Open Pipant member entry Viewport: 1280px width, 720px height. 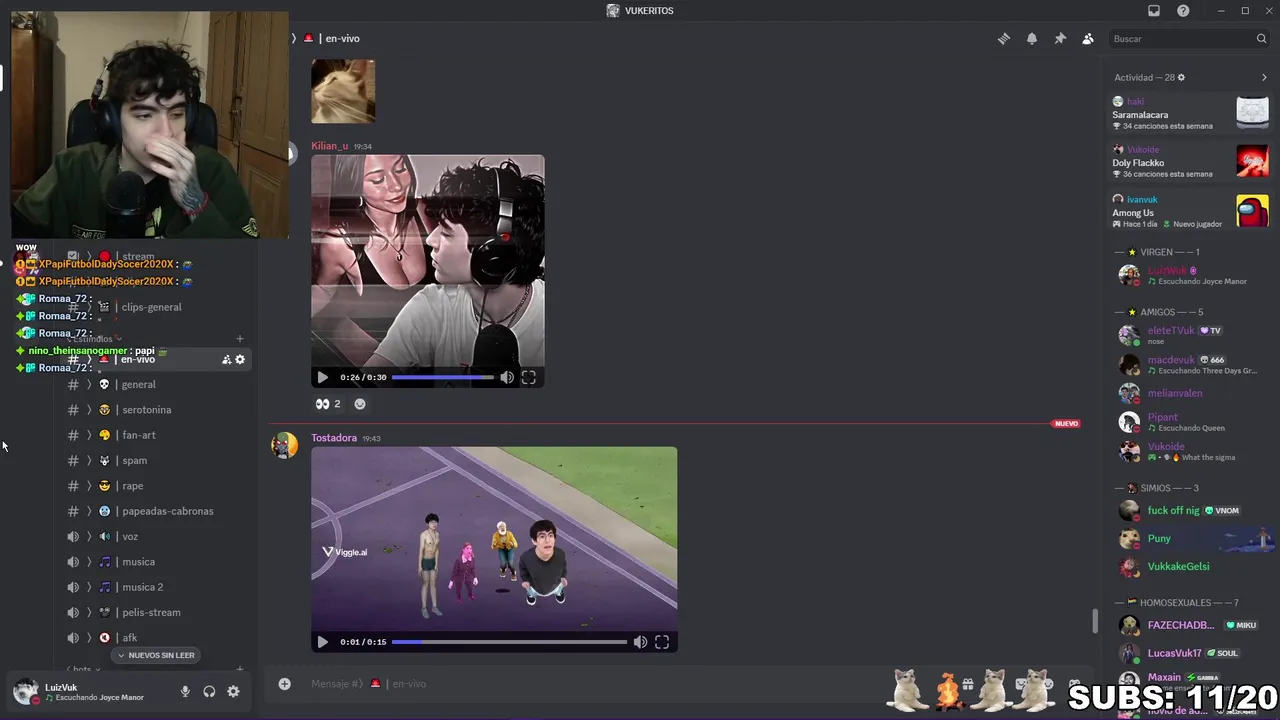[1192, 422]
